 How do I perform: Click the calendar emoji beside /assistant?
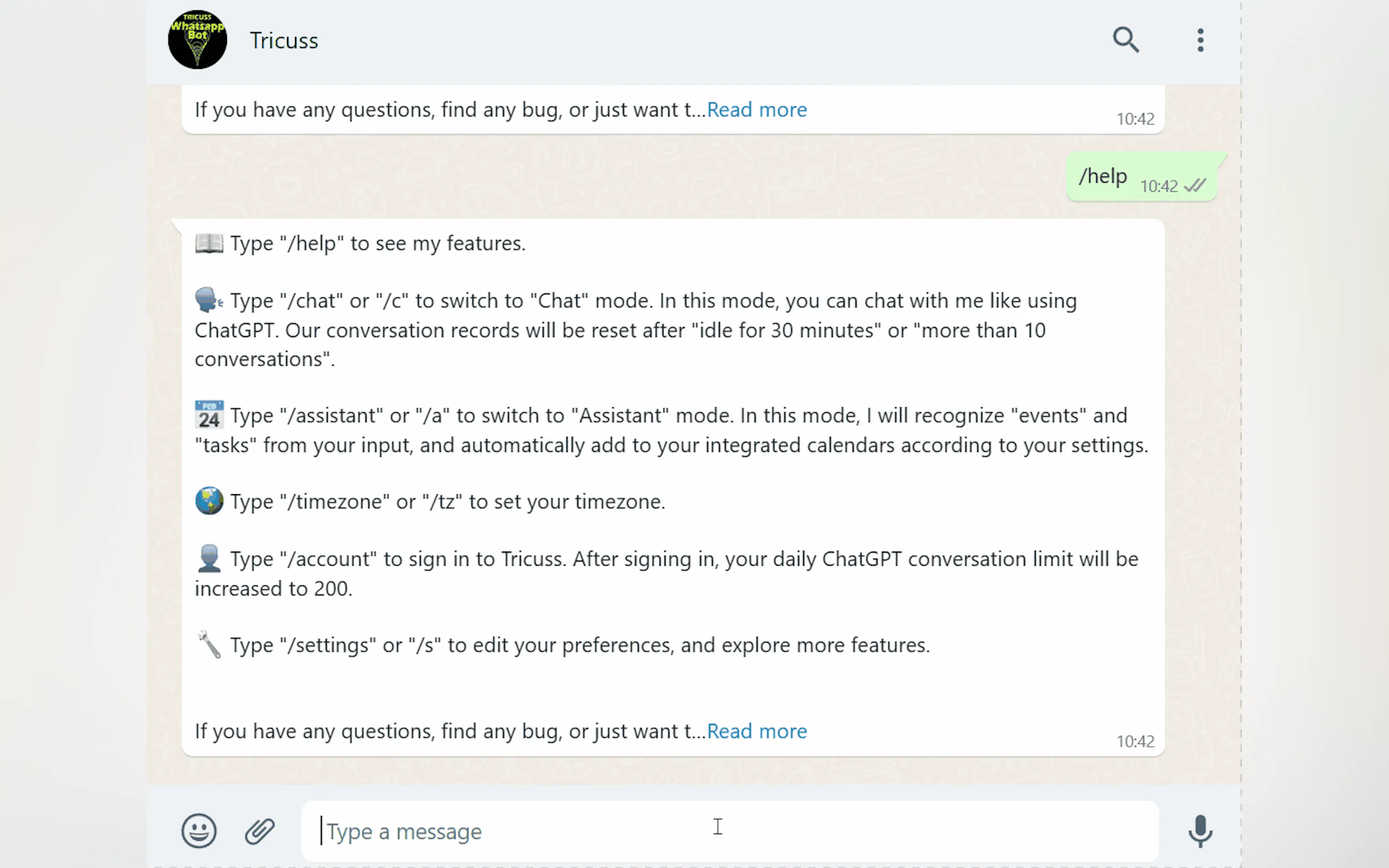pos(209,415)
